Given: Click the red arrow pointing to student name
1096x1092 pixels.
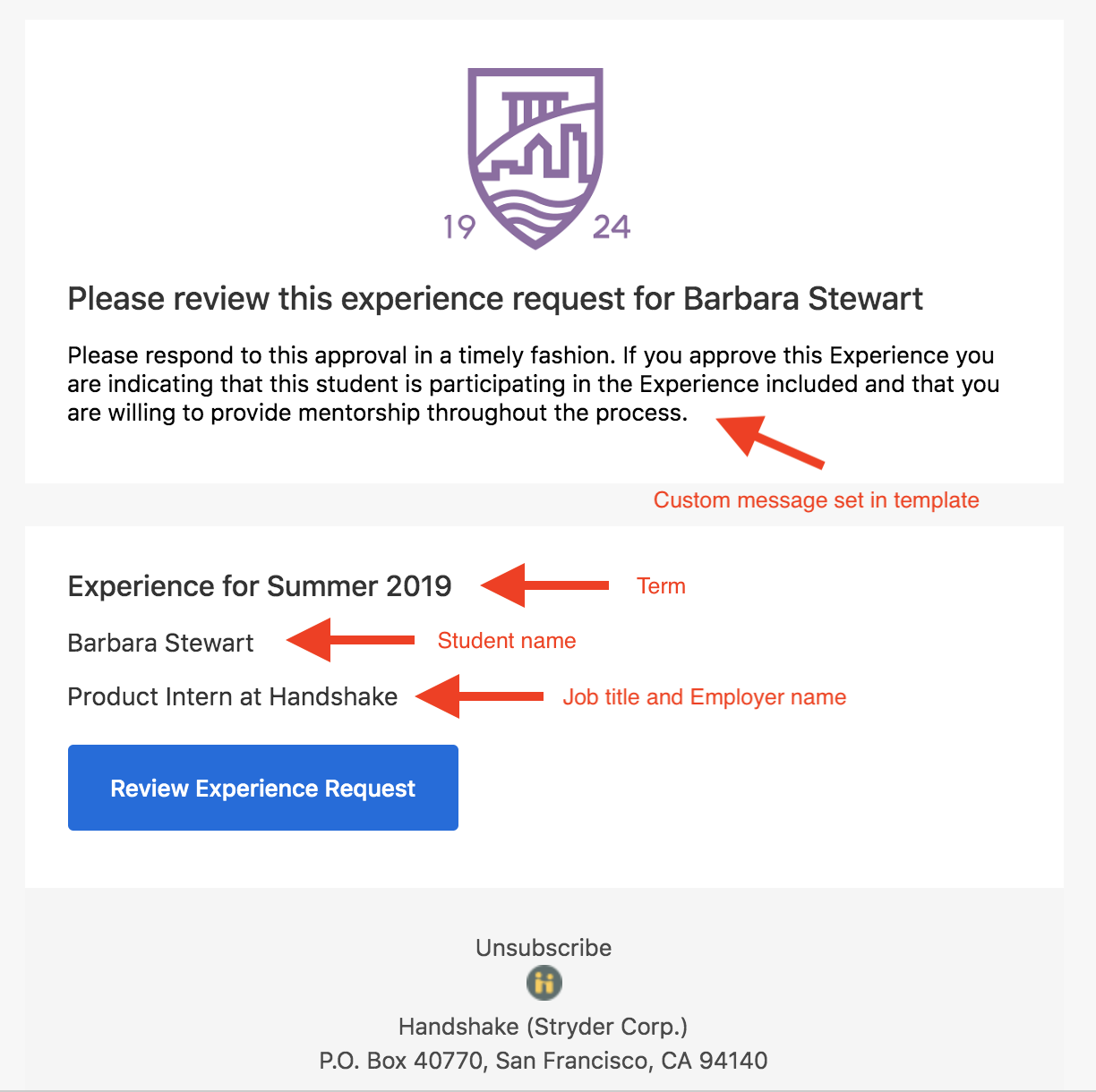Looking at the screenshot, I should click(350, 640).
